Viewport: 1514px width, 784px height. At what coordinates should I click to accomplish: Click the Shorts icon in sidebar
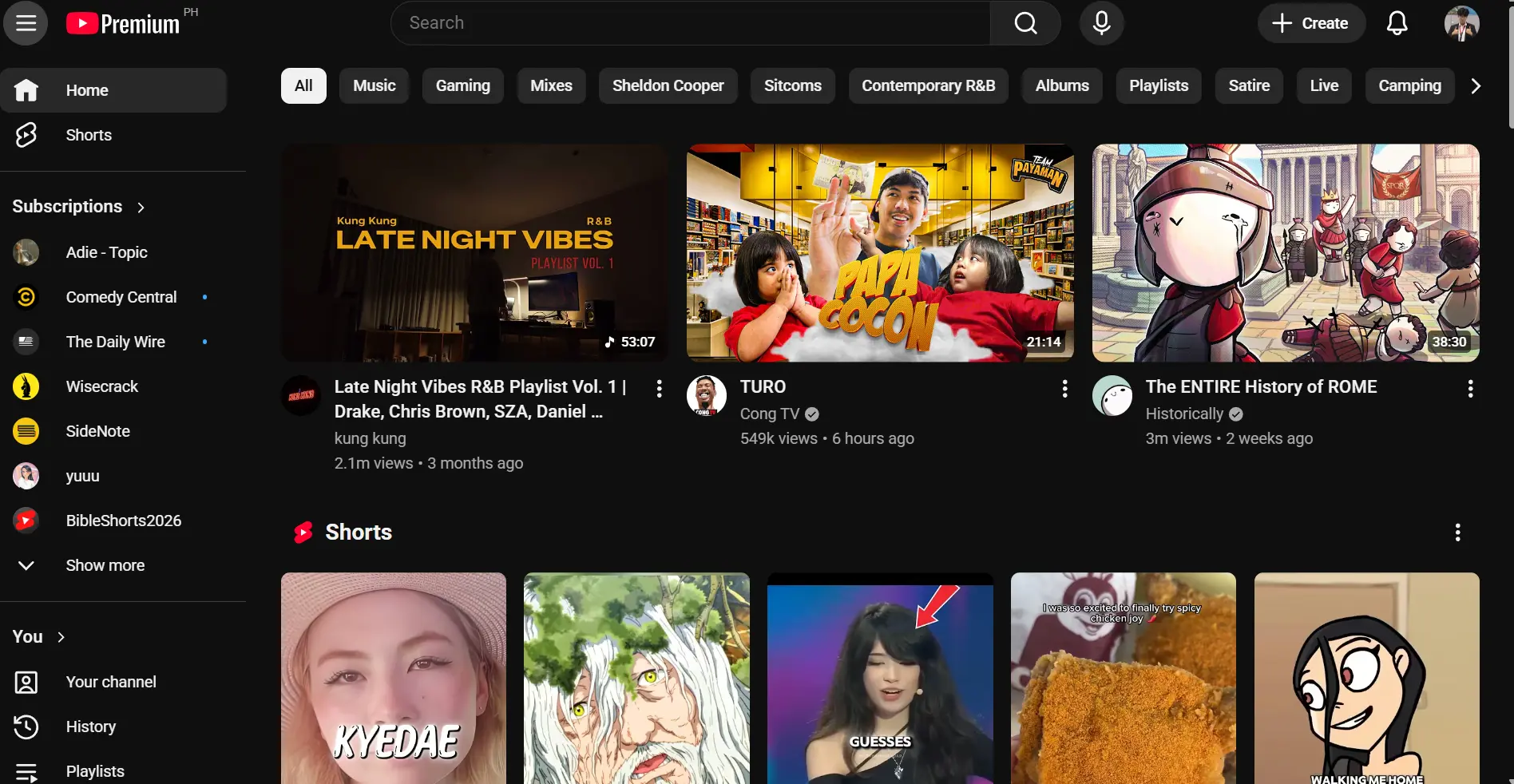[26, 135]
